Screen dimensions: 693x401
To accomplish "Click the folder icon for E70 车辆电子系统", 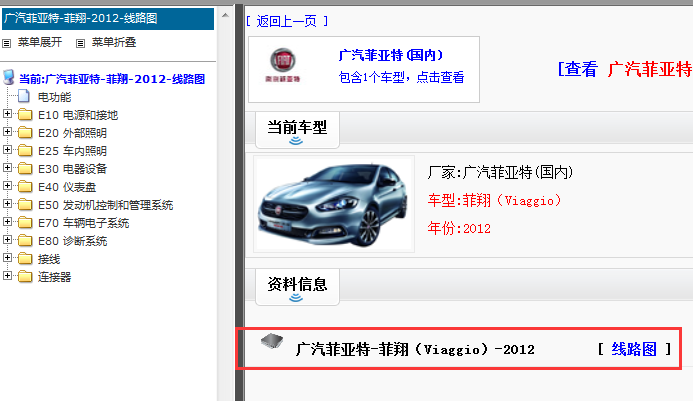I will (x=25, y=223).
